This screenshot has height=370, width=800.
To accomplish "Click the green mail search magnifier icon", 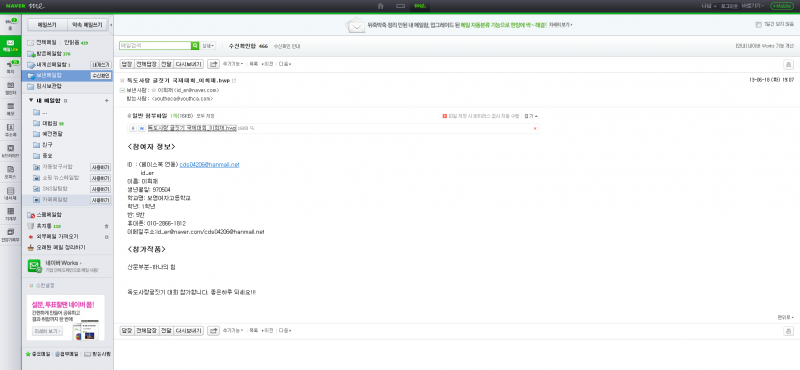I will 195,46.
